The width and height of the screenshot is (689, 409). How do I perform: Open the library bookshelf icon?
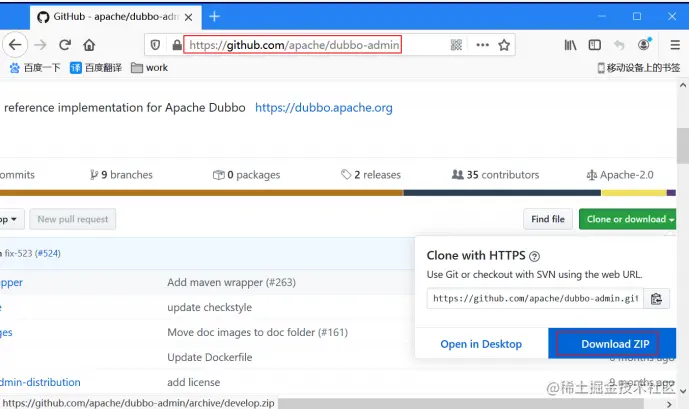(x=570, y=45)
